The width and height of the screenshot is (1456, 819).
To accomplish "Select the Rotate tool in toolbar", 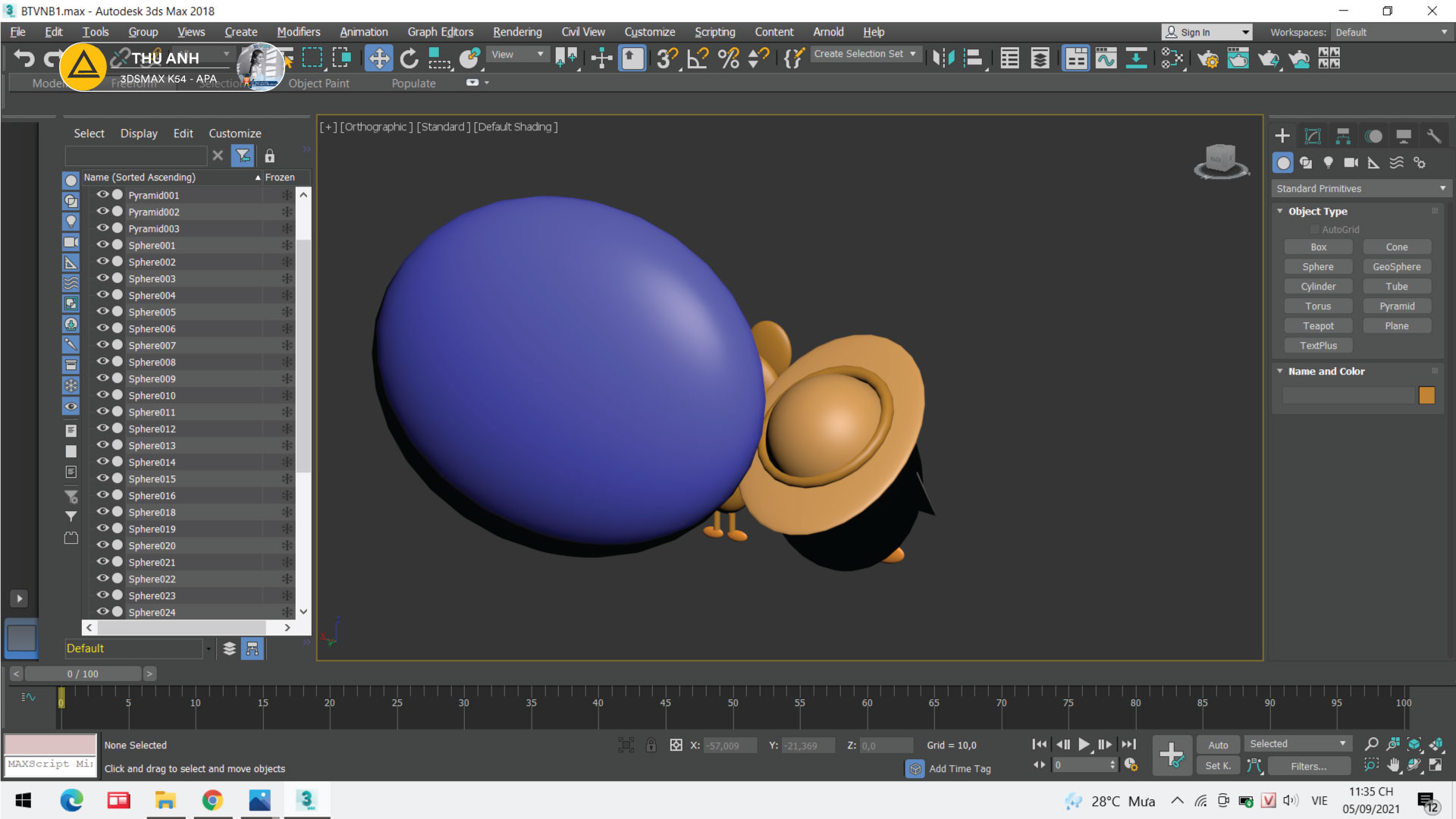I will (409, 58).
